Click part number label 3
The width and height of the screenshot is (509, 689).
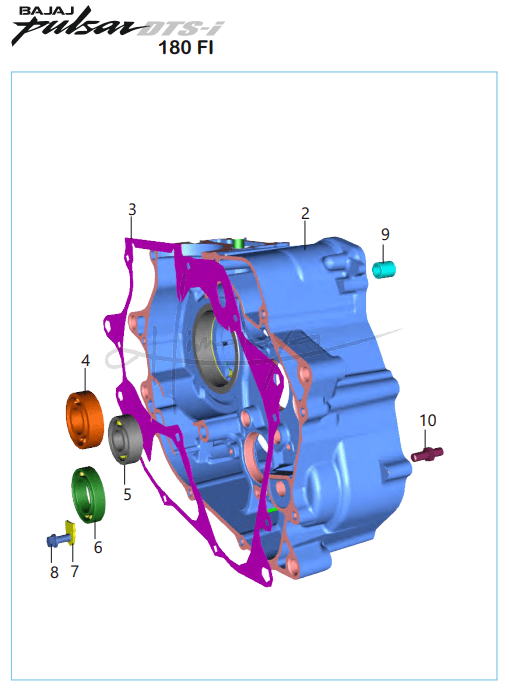click(132, 209)
